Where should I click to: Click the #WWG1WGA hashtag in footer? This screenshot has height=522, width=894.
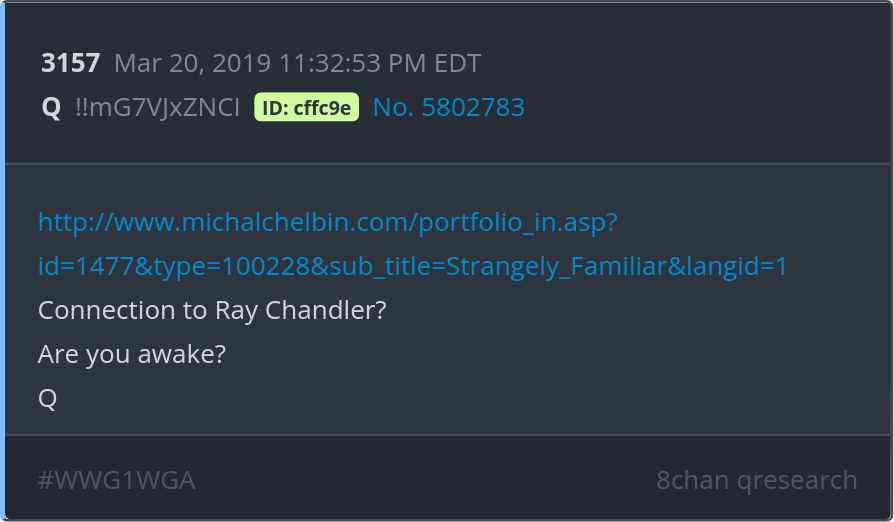[x=116, y=480]
